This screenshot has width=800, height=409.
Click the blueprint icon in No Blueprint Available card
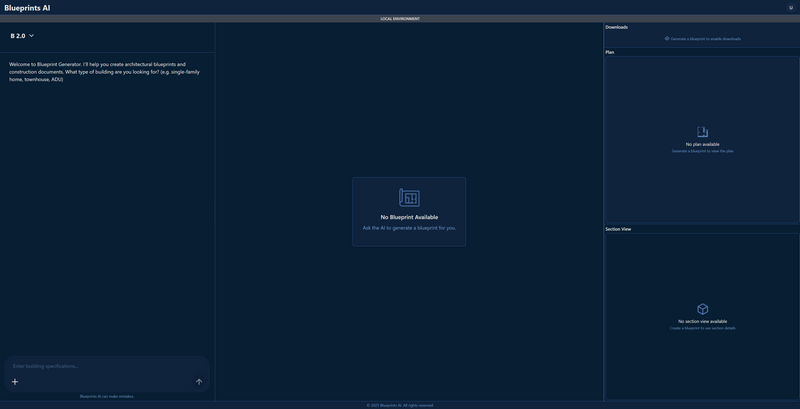tap(409, 197)
